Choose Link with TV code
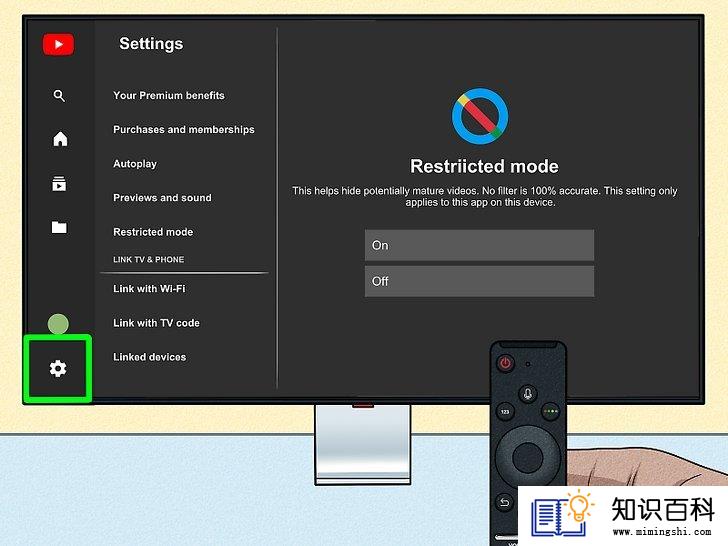728x546 pixels. 156,323
